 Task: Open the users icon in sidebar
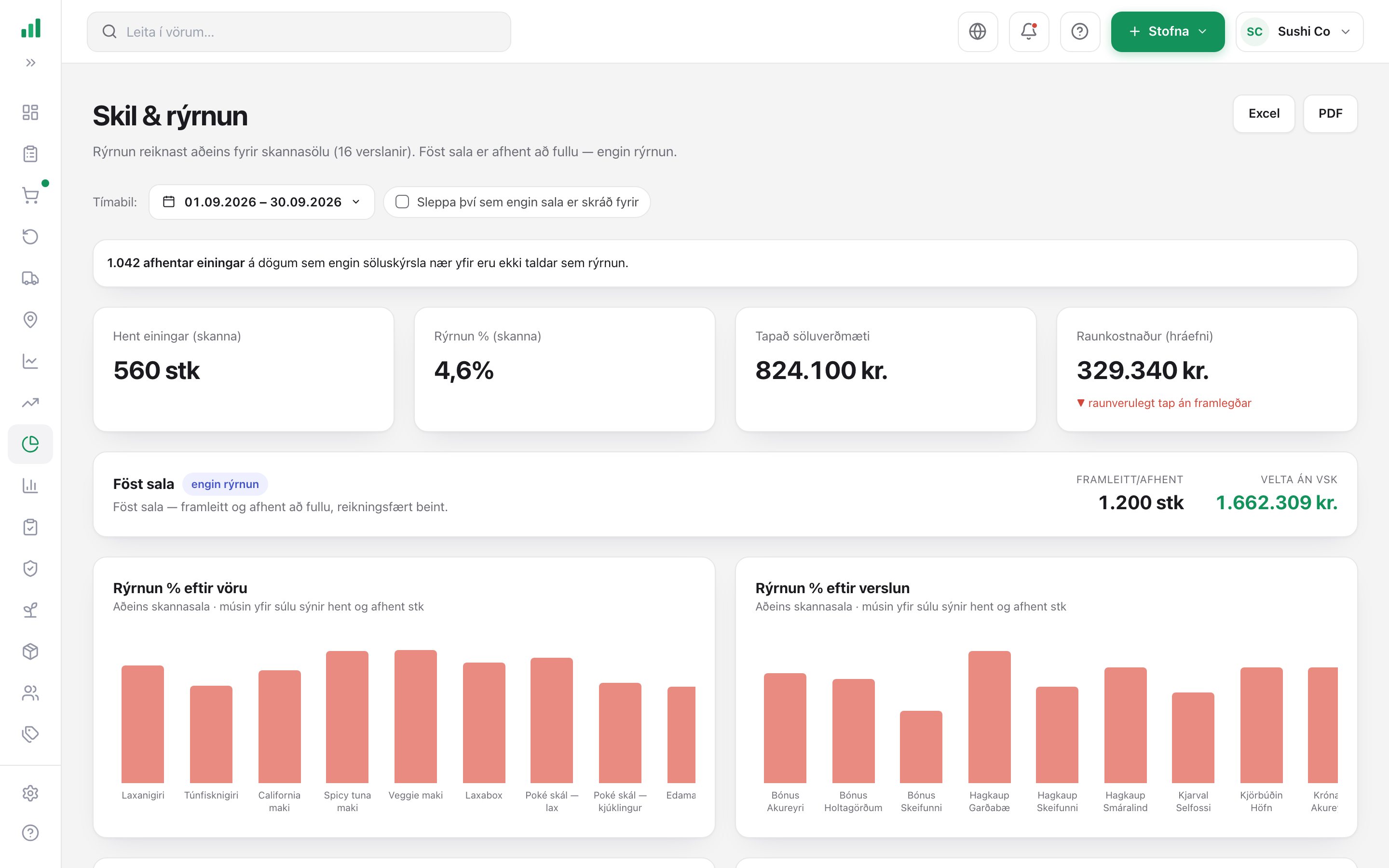tap(30, 693)
